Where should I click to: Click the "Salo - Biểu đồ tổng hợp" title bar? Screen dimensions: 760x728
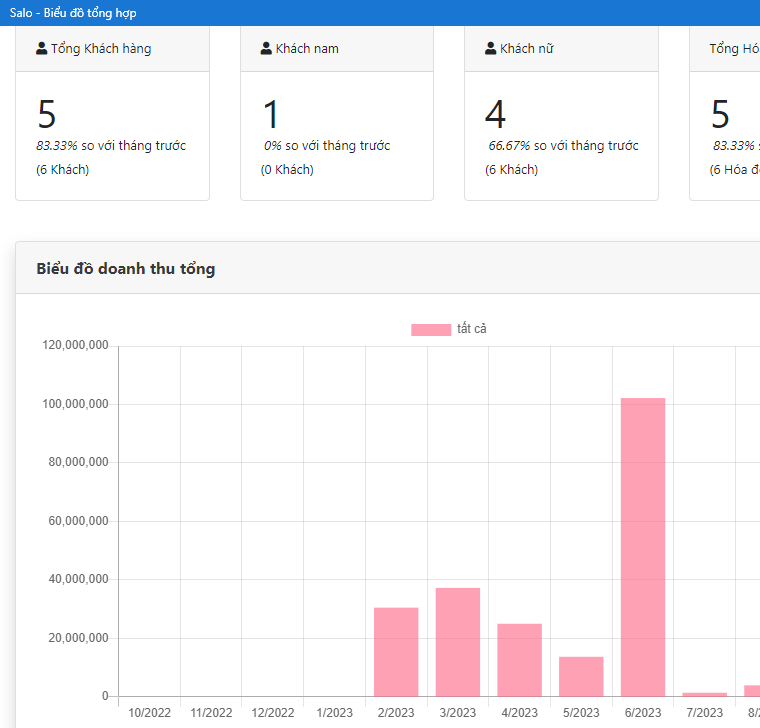[x=73, y=13]
